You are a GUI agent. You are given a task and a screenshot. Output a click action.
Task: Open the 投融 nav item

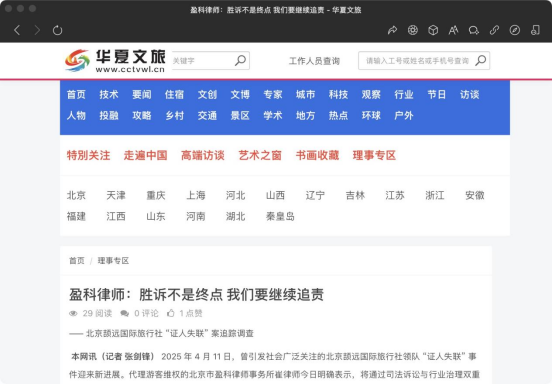pyautogui.click(x=109, y=115)
